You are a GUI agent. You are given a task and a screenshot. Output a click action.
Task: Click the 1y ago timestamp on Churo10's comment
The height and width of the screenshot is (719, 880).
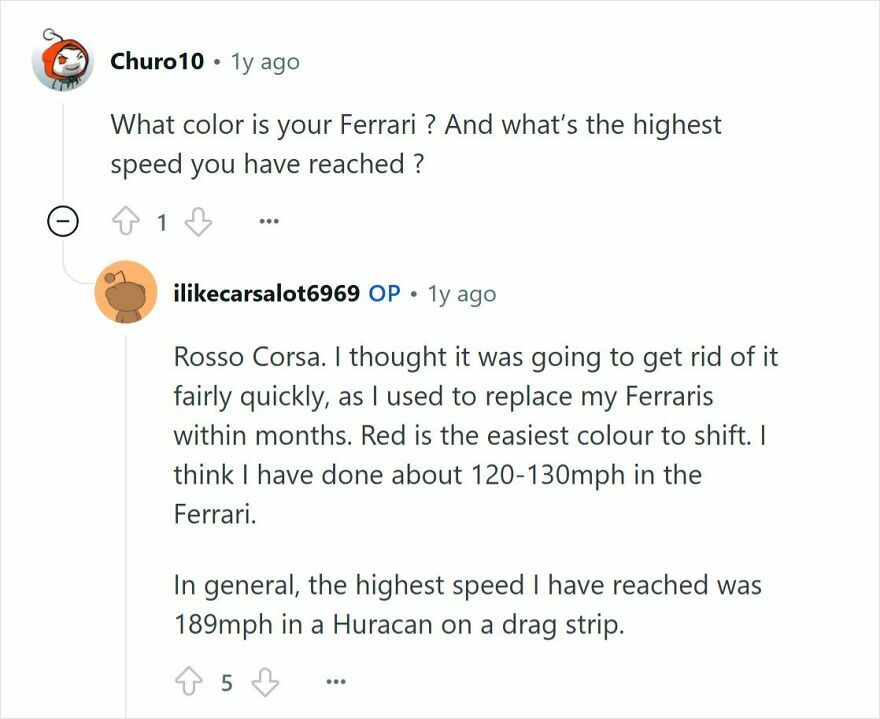(266, 60)
